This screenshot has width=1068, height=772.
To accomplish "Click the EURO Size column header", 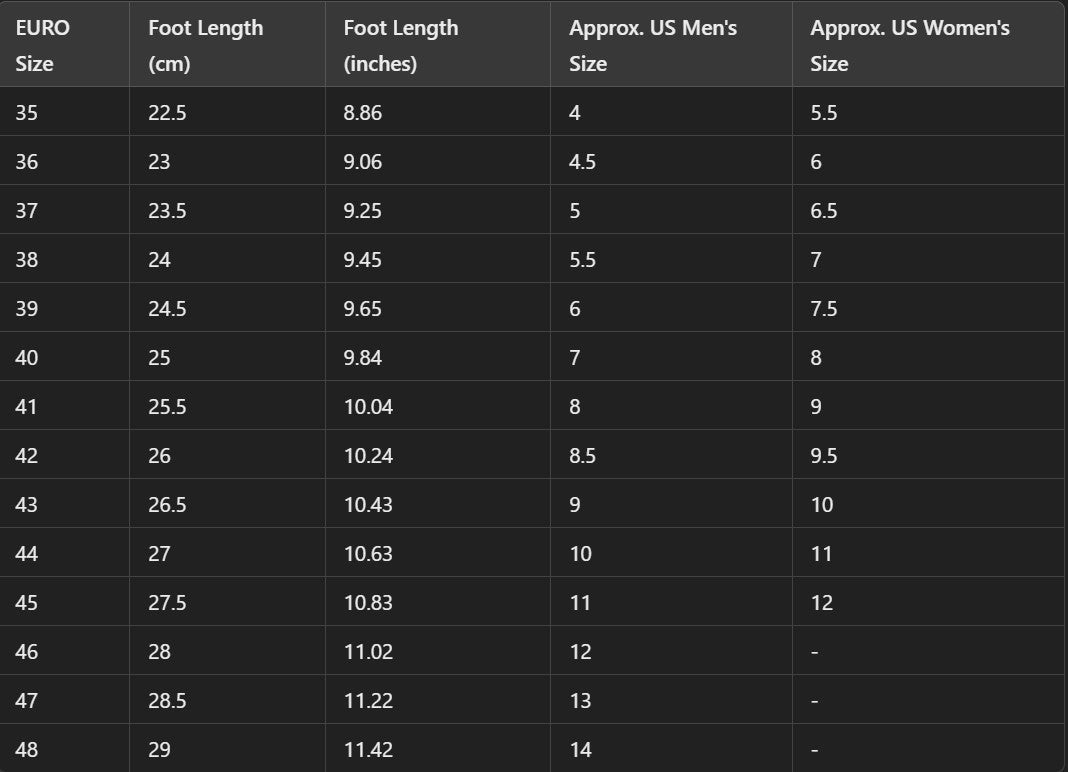I will pos(43,46).
